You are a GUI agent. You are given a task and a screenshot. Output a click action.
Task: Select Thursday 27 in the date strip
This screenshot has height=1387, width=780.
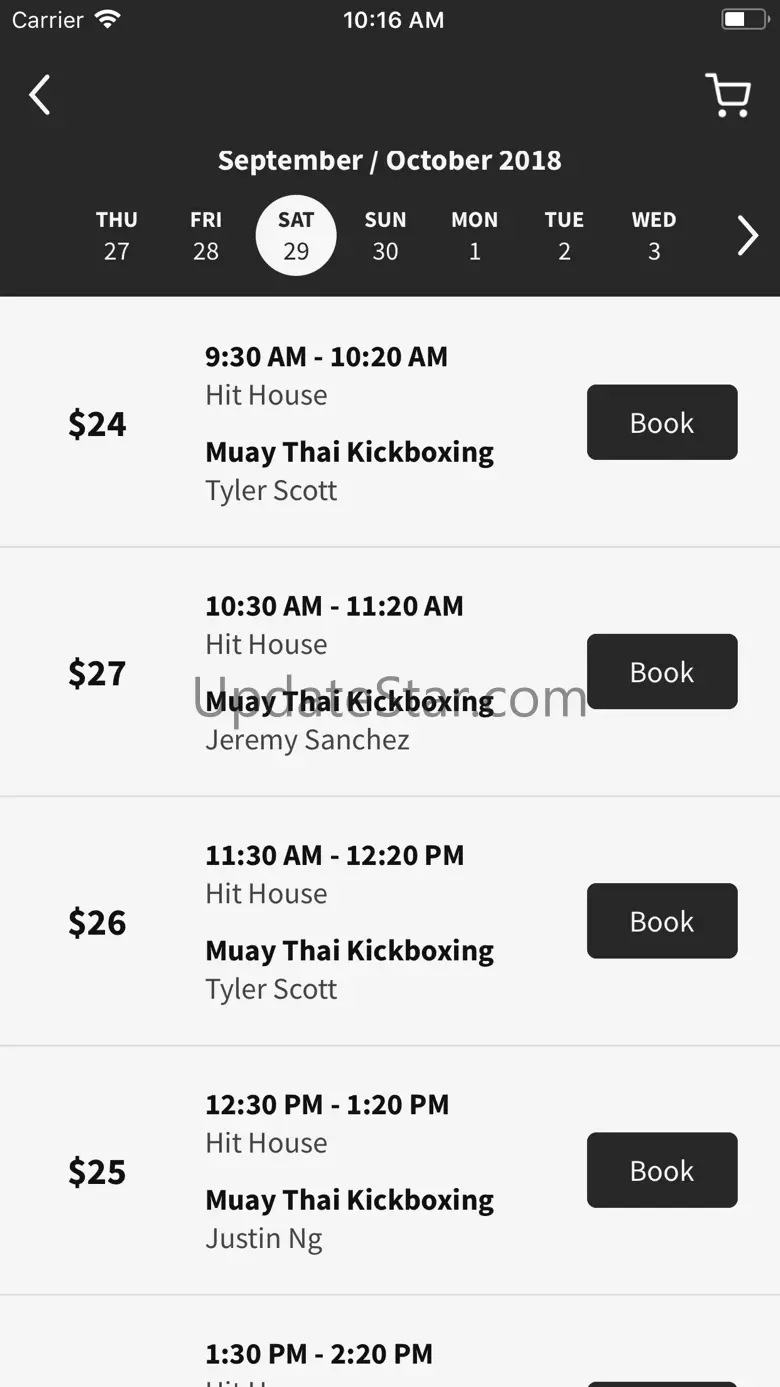point(117,236)
